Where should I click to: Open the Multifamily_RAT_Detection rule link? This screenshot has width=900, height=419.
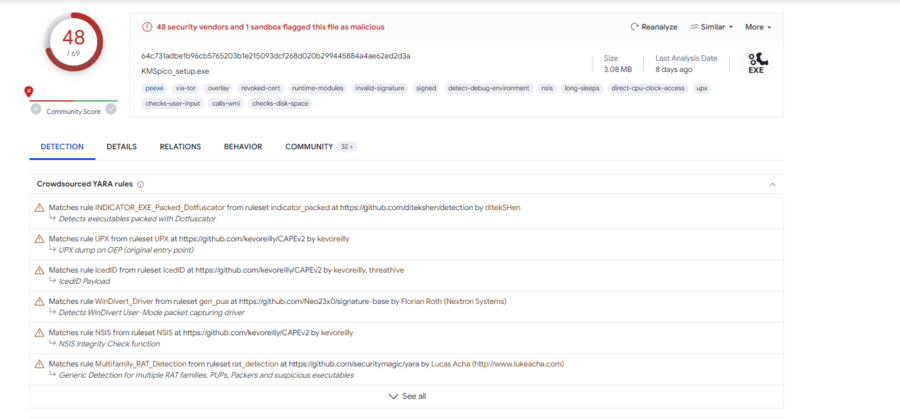tap(141, 364)
